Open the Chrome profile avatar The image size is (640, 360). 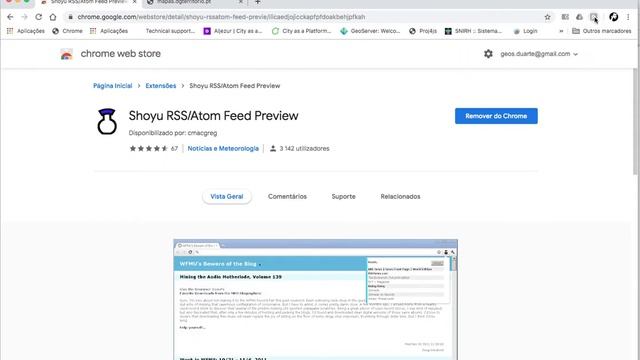click(x=613, y=17)
